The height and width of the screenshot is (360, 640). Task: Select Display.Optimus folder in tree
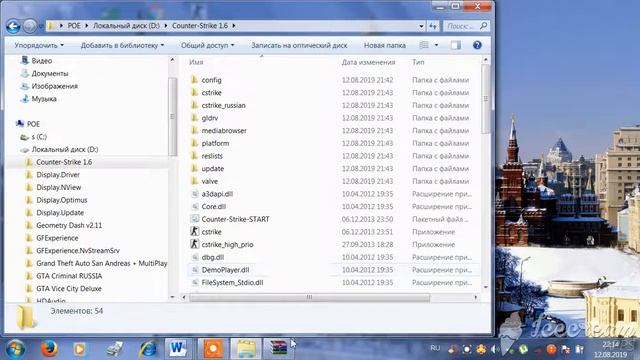[62, 200]
